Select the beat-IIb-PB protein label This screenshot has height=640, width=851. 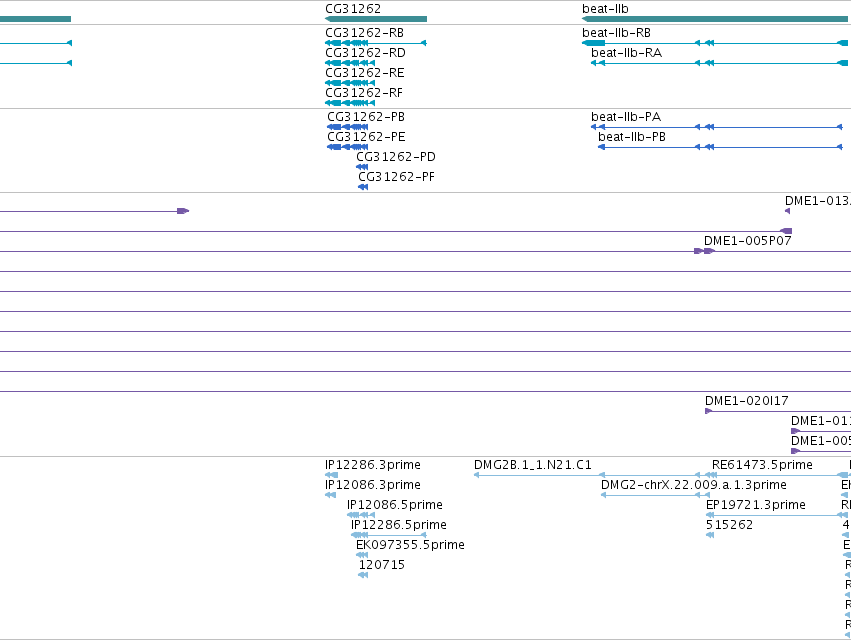pyautogui.click(x=632, y=137)
